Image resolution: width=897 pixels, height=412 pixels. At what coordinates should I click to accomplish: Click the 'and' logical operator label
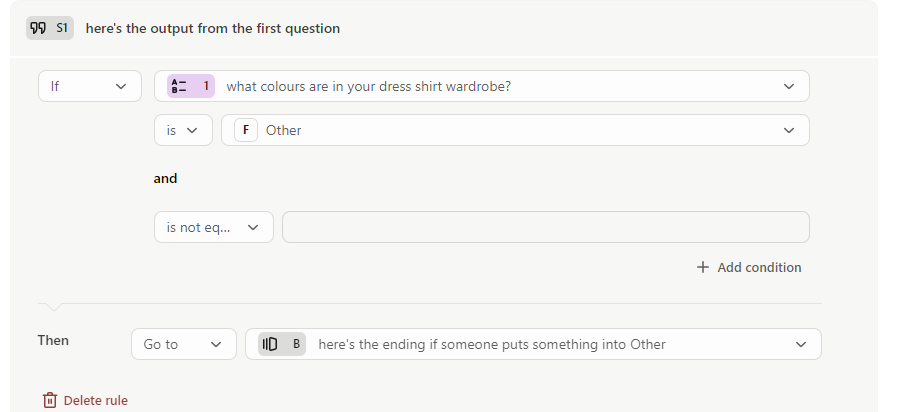[165, 179]
